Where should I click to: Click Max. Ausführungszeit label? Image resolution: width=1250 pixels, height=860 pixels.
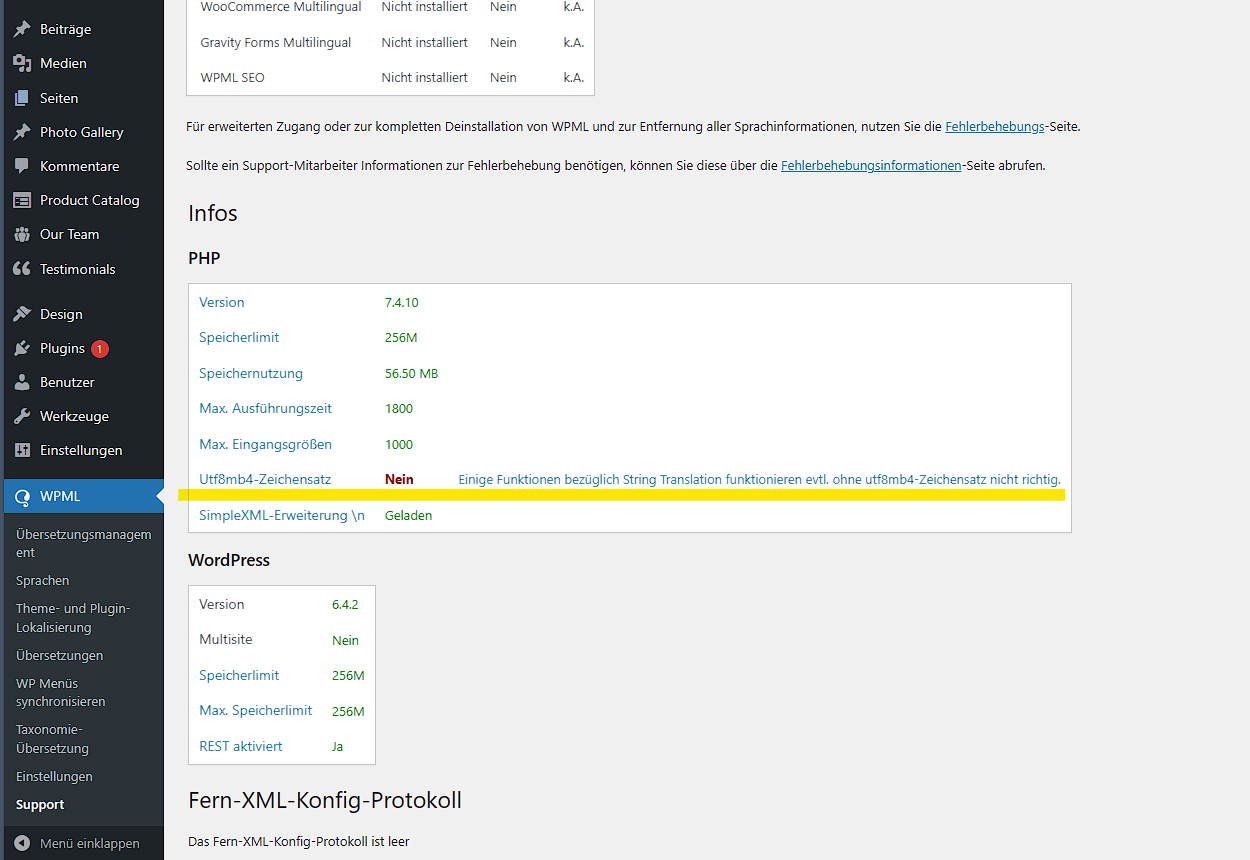point(265,409)
